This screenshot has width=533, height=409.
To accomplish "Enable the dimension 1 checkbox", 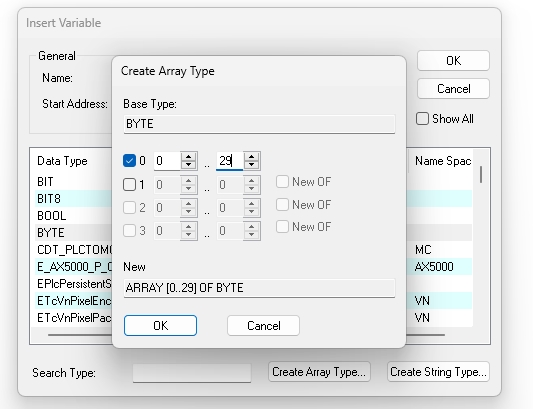I will coord(129,185).
